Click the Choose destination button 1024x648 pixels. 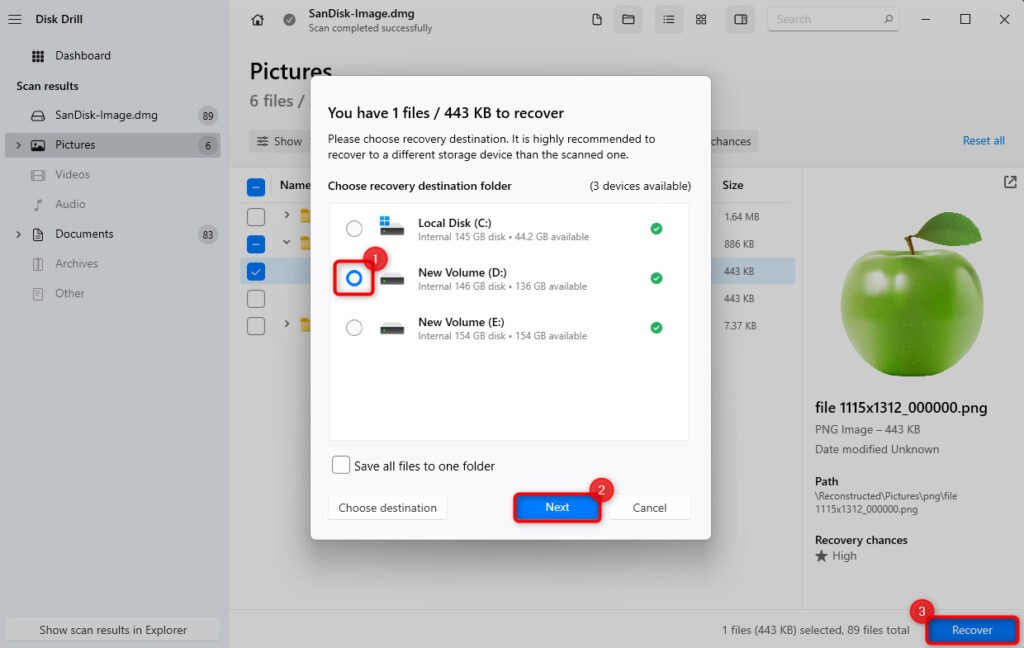pyautogui.click(x=387, y=508)
